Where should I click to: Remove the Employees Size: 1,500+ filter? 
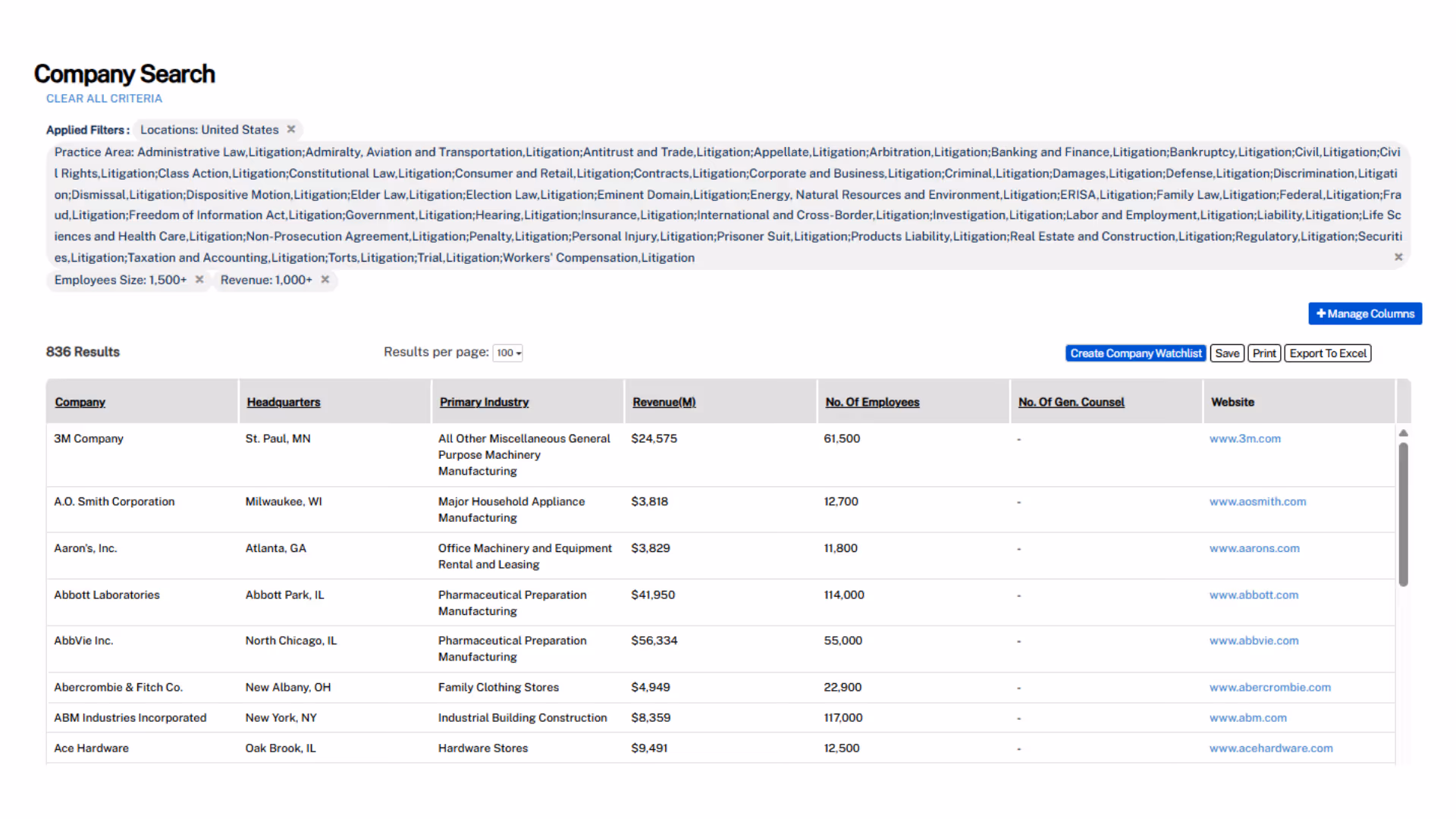[x=199, y=280]
